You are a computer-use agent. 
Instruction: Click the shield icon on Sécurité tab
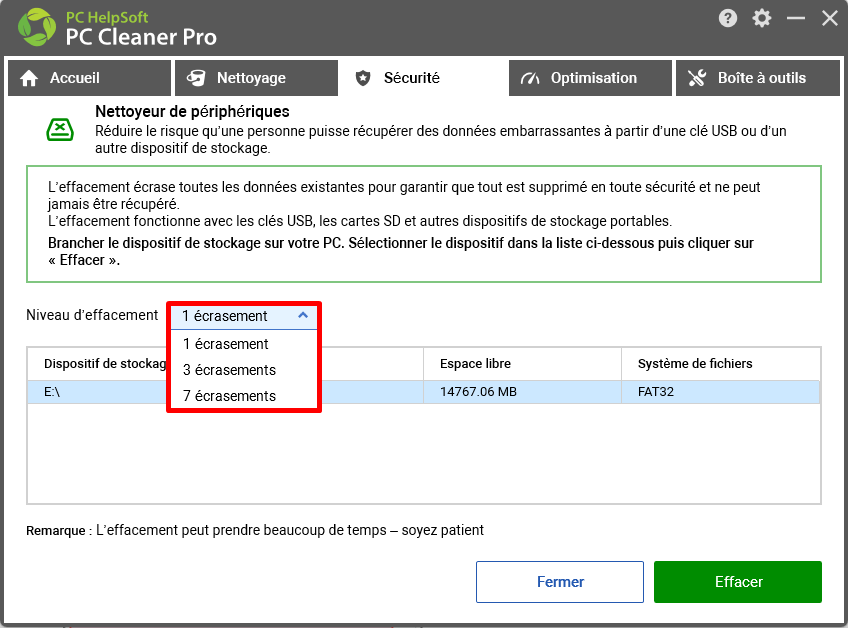click(x=363, y=78)
